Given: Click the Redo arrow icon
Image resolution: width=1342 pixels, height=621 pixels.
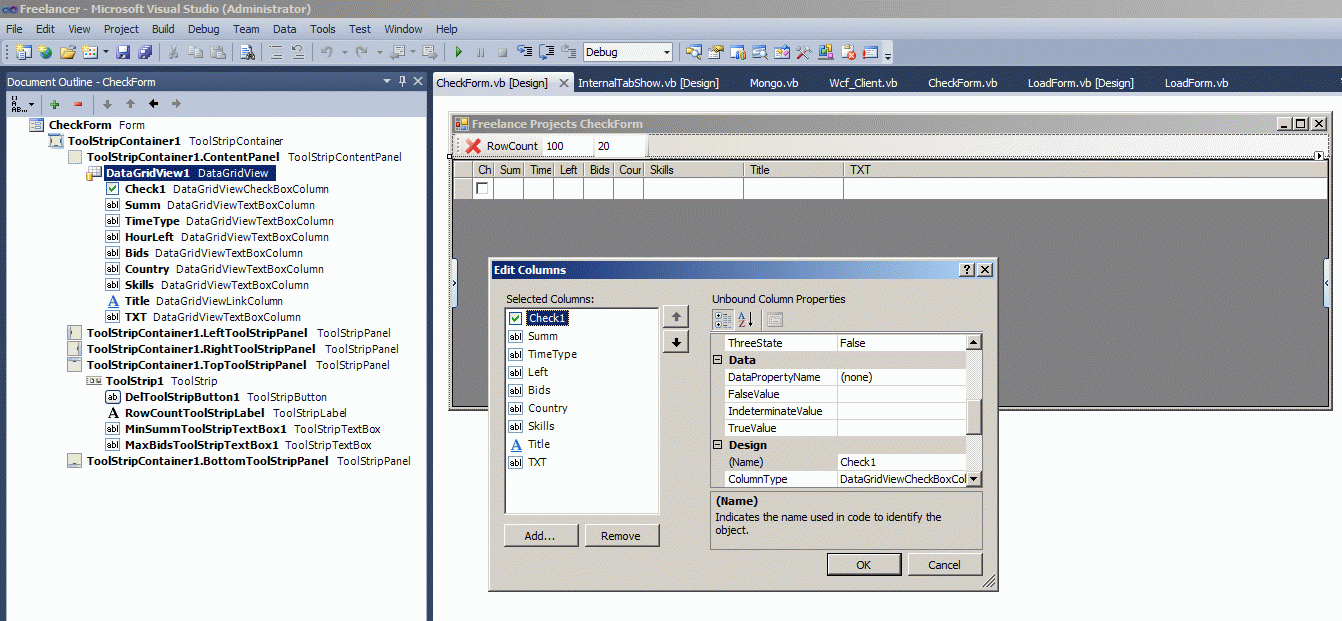Looking at the screenshot, I should 362,52.
